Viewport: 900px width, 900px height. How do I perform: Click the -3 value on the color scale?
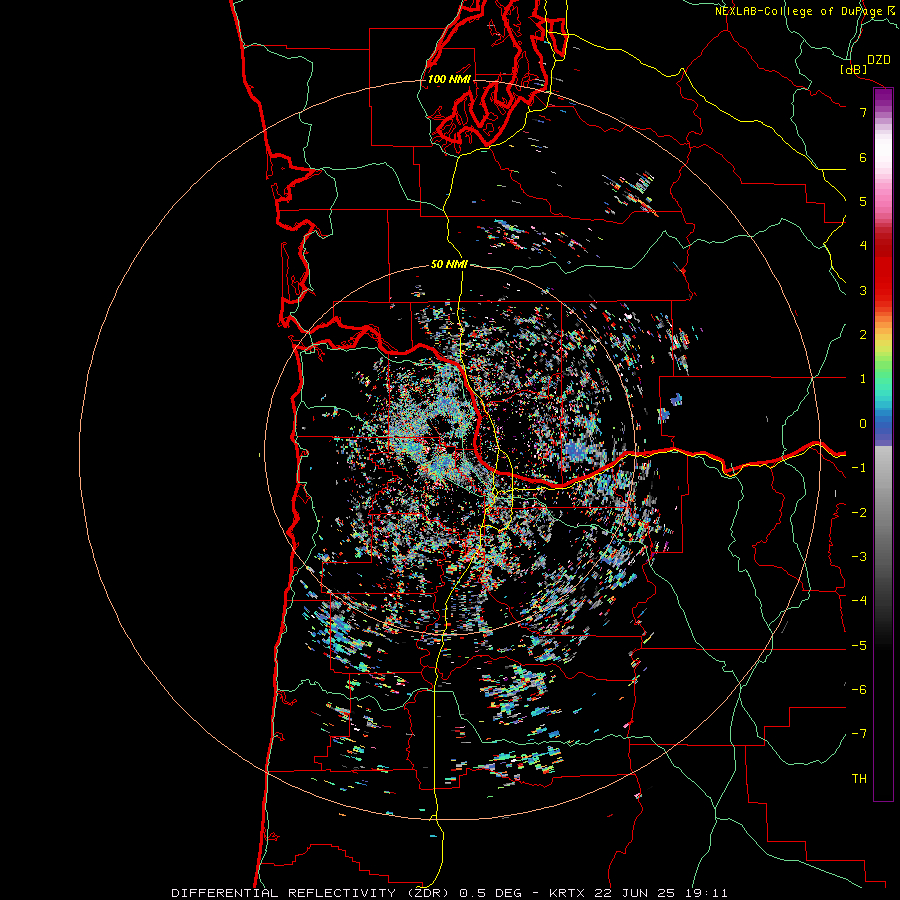coord(859,556)
